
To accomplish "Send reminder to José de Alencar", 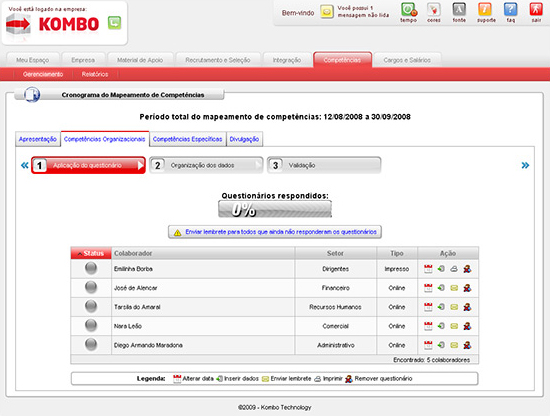I will (x=454, y=288).
